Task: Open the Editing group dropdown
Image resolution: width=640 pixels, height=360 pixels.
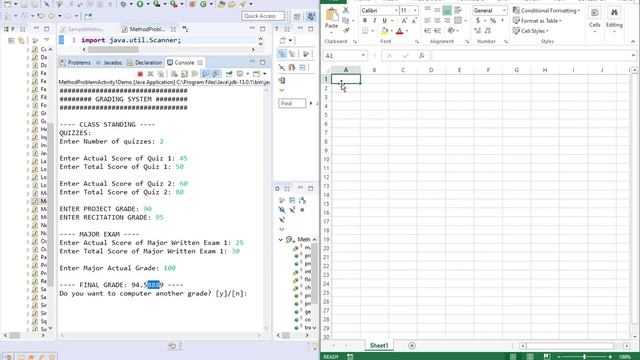Action: pos(614,20)
